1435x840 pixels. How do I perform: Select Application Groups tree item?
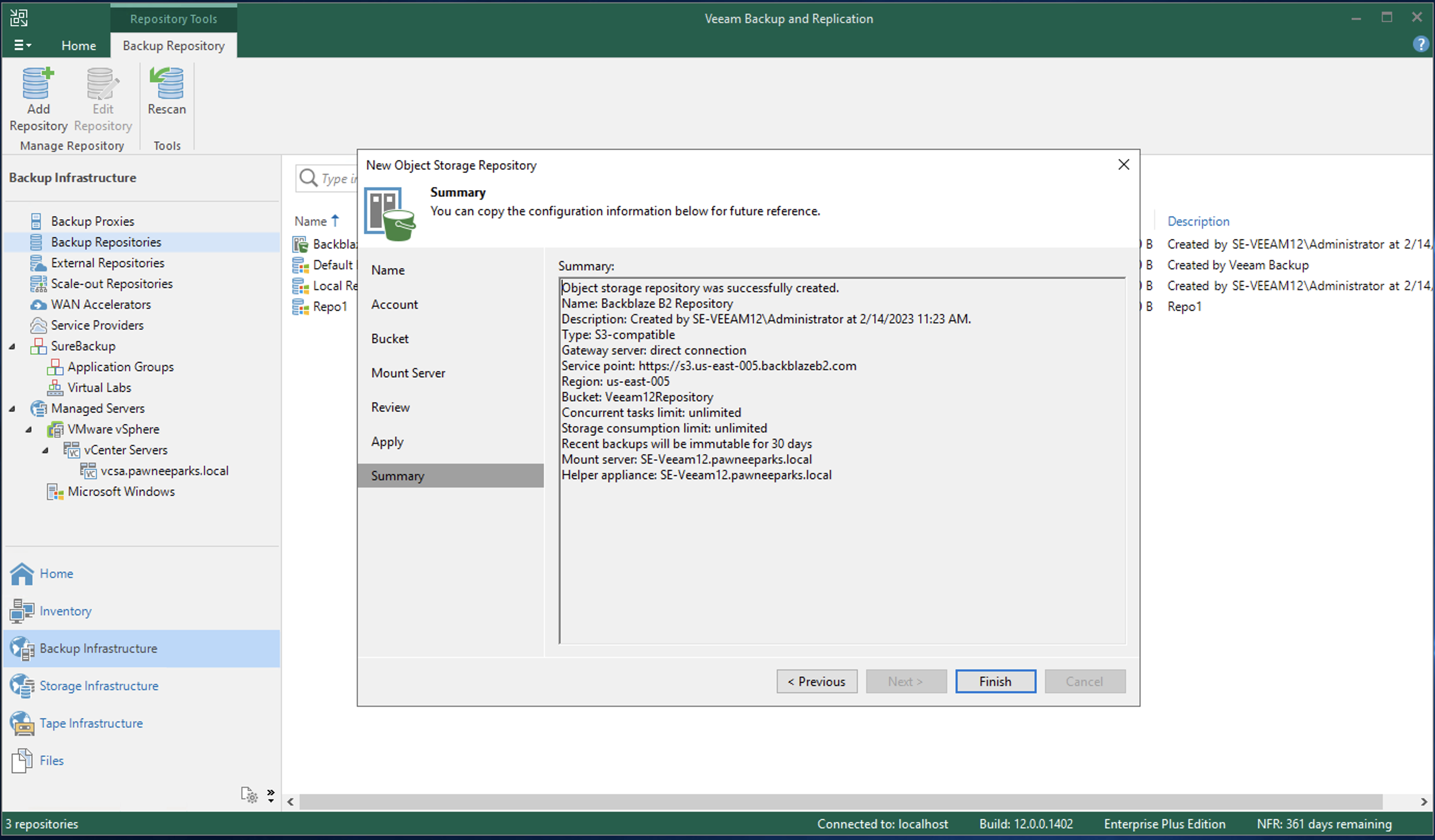click(120, 367)
